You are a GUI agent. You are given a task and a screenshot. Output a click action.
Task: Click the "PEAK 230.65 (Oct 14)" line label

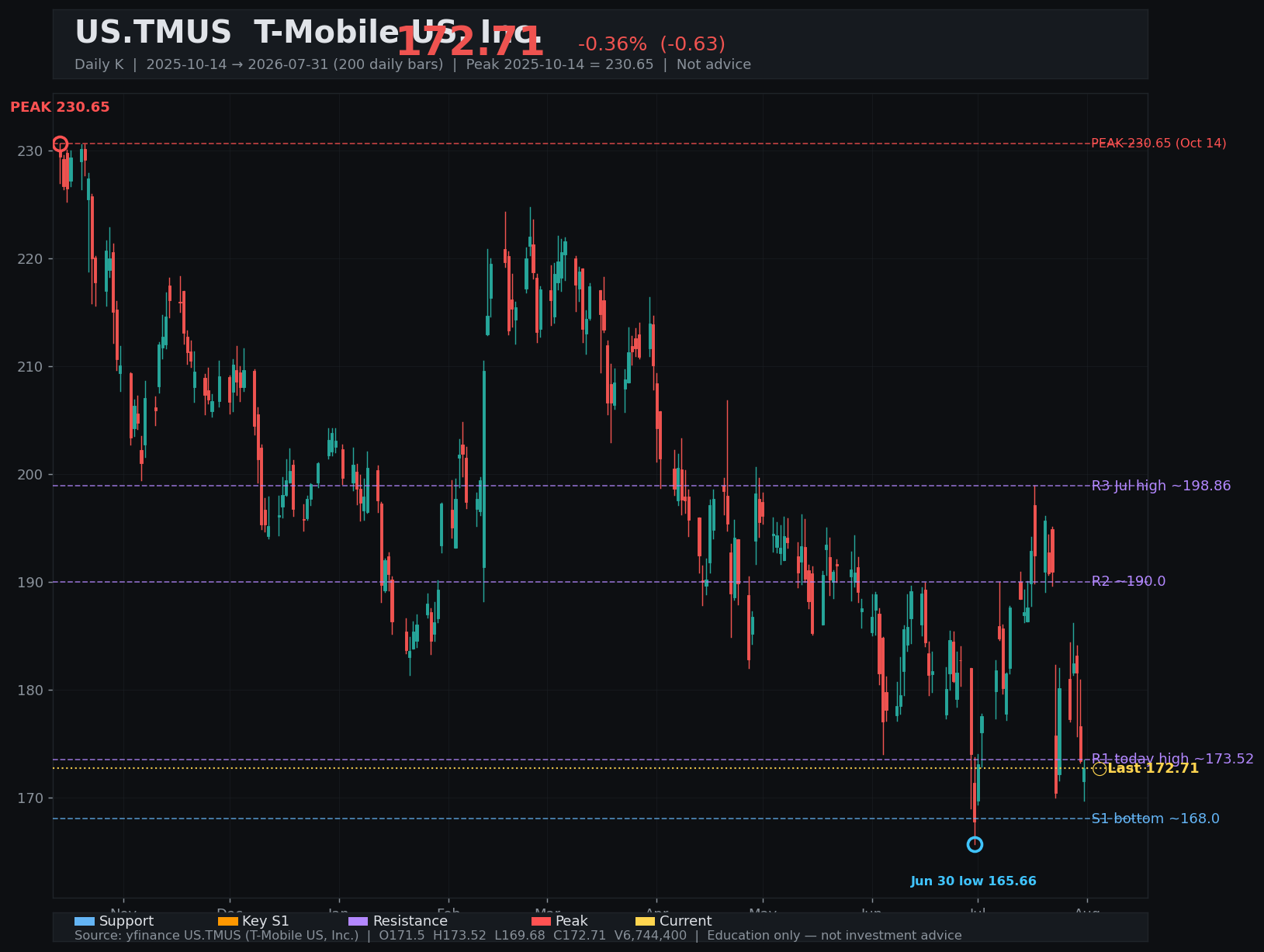(x=1158, y=144)
